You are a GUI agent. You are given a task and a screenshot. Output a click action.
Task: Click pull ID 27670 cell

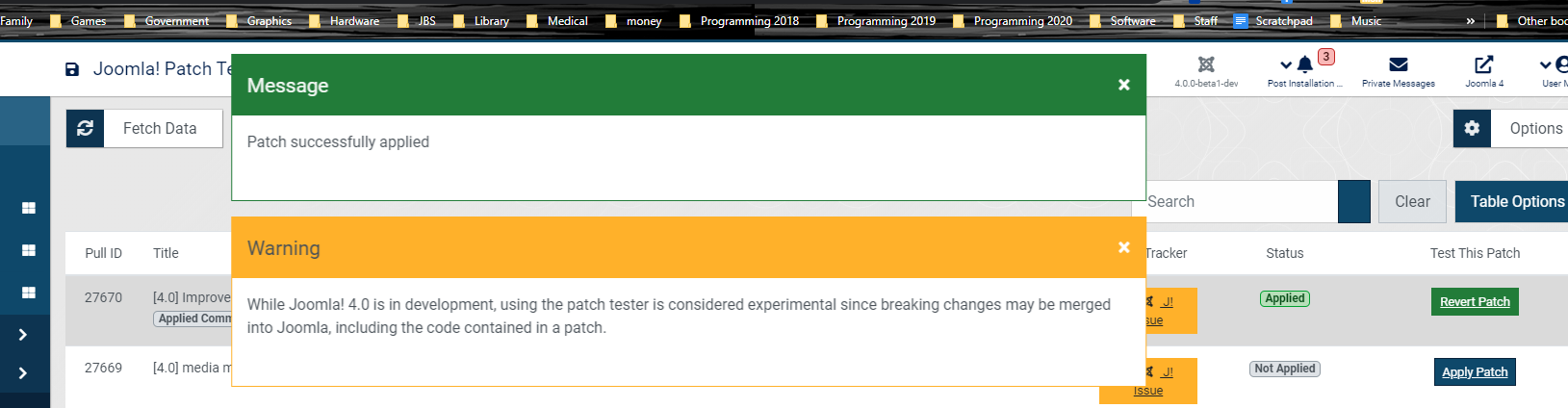[103, 297]
